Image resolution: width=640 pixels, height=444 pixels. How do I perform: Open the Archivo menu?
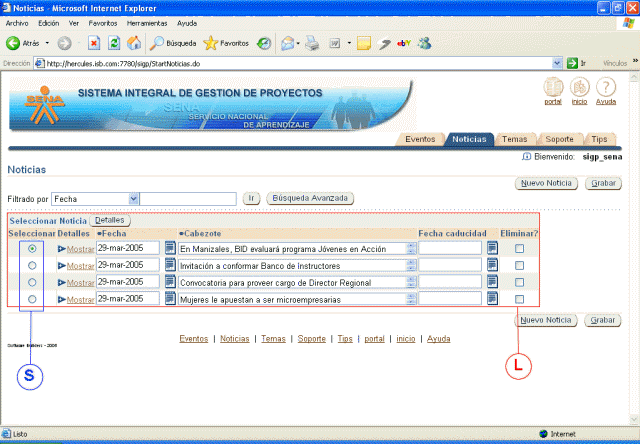coord(17,23)
